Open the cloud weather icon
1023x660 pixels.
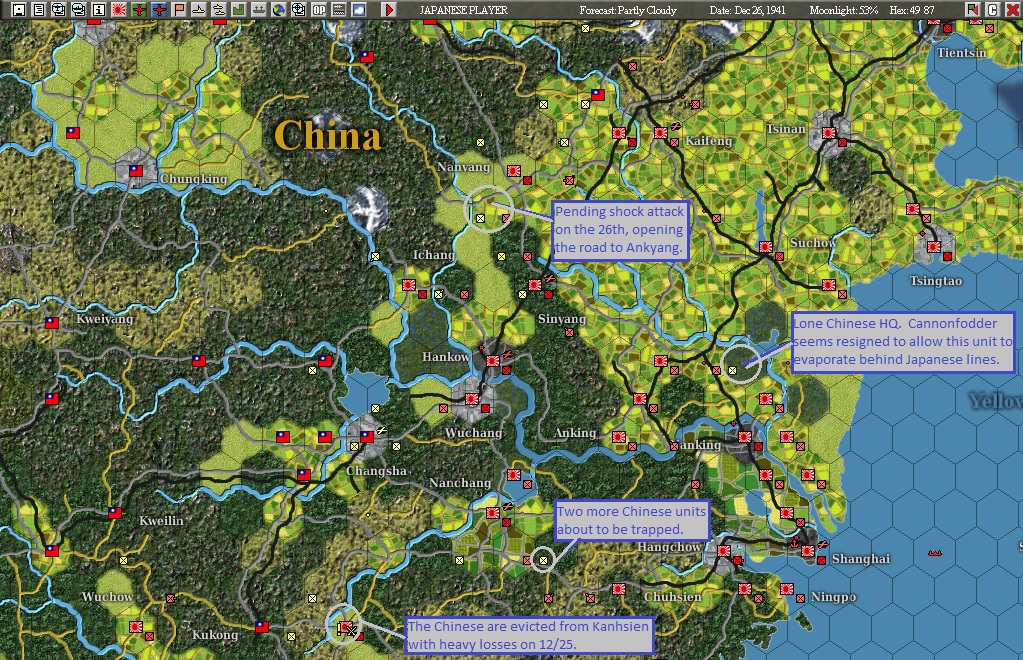click(359, 10)
